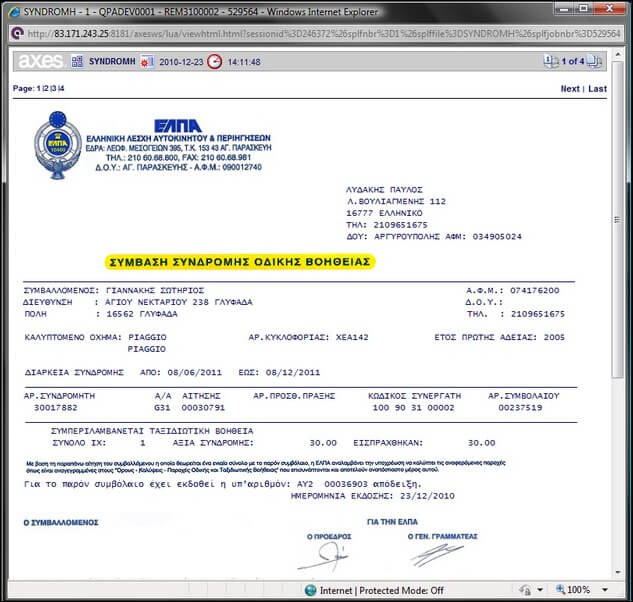
Task: Click the end date 08/12/2011
Action: [293, 372]
